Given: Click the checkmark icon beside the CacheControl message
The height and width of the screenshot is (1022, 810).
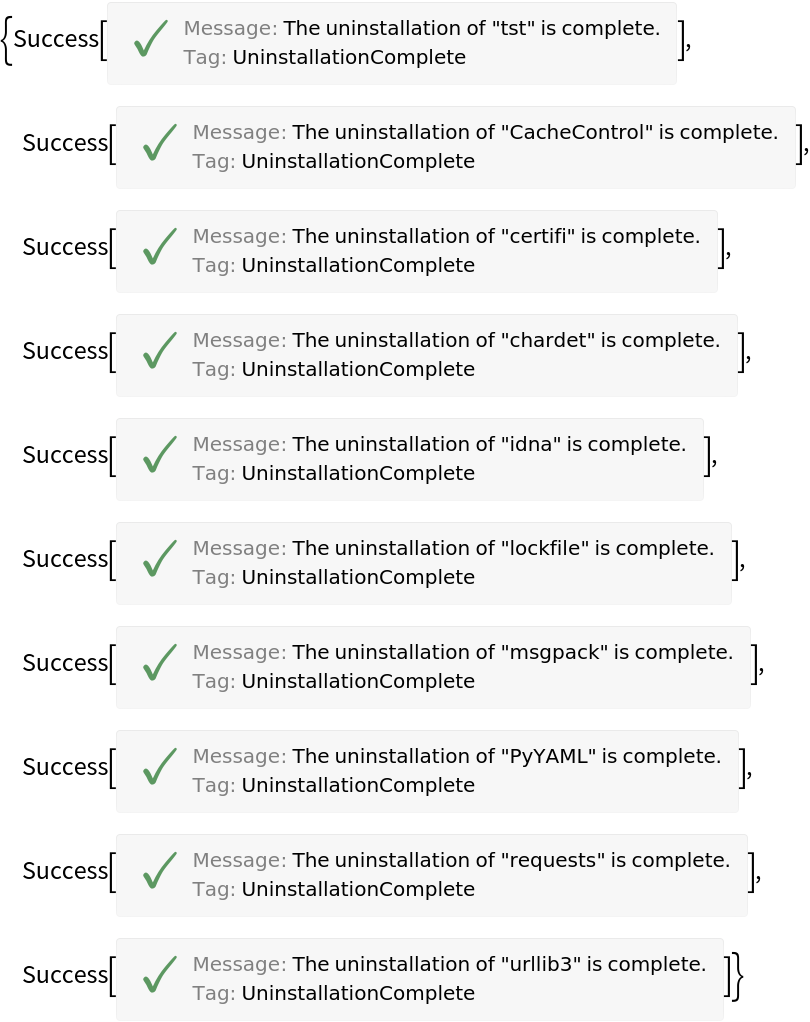Looking at the screenshot, I should [x=159, y=143].
